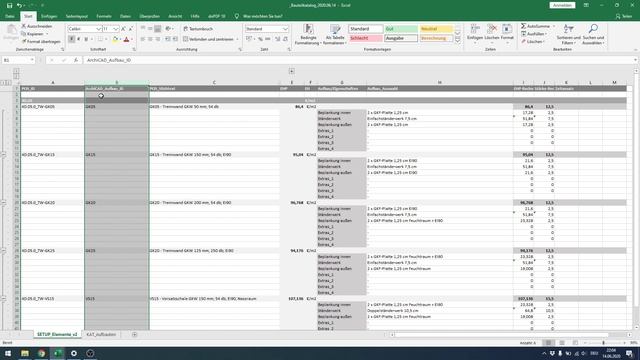640x360 pixels.
Task: Decrease the font size with the smaller A icon
Action: click(x=131, y=29)
